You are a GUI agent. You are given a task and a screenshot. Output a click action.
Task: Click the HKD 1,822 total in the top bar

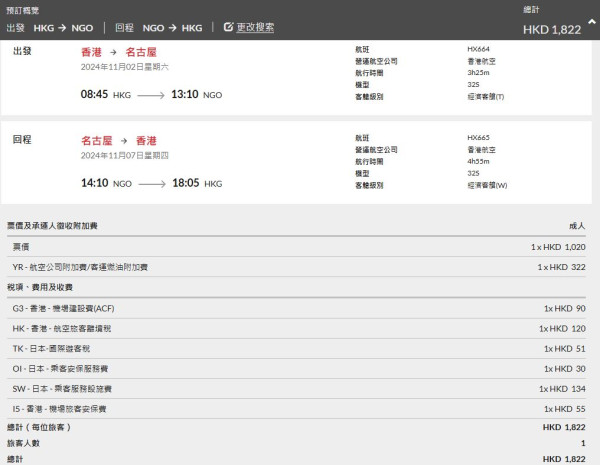551,30
